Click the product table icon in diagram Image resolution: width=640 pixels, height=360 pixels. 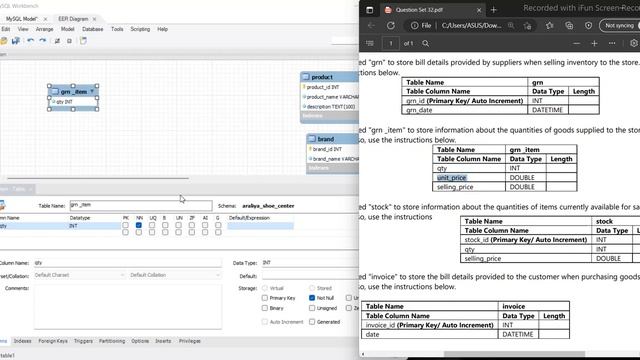(306, 77)
